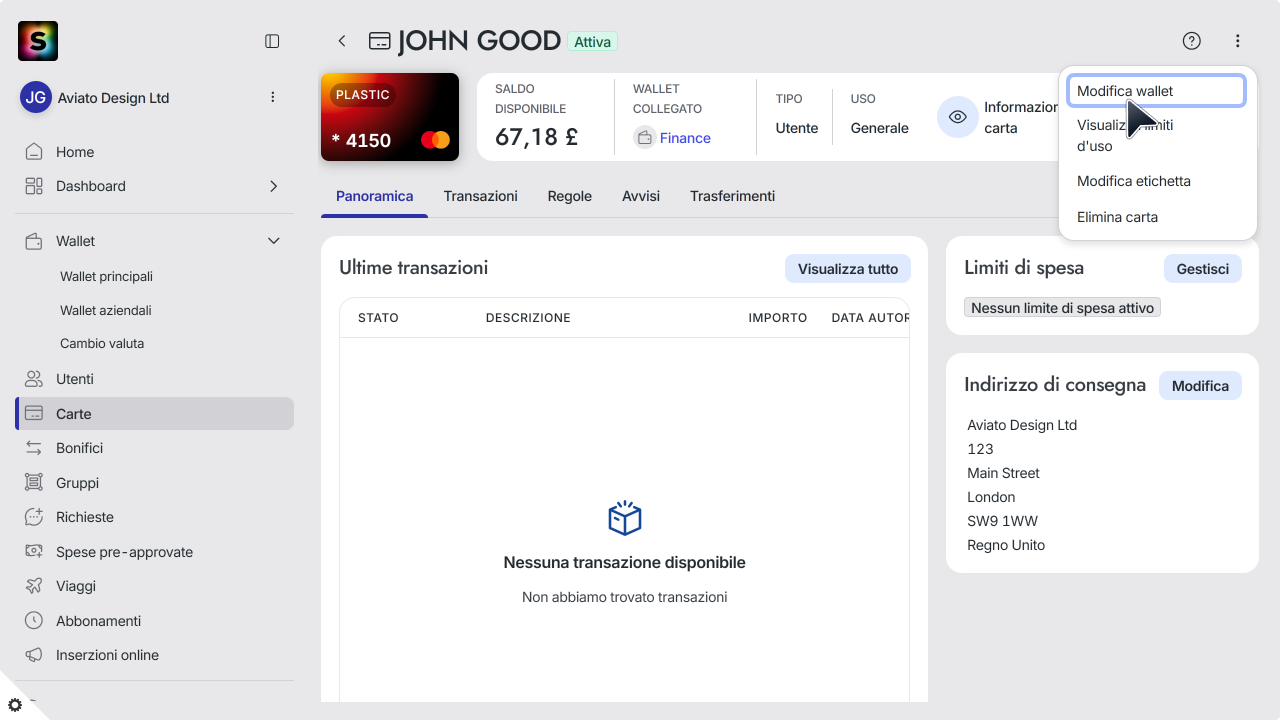Go back using the left chevron arrow
Screen dimensions: 1280x720
pyautogui.click(x=342, y=41)
